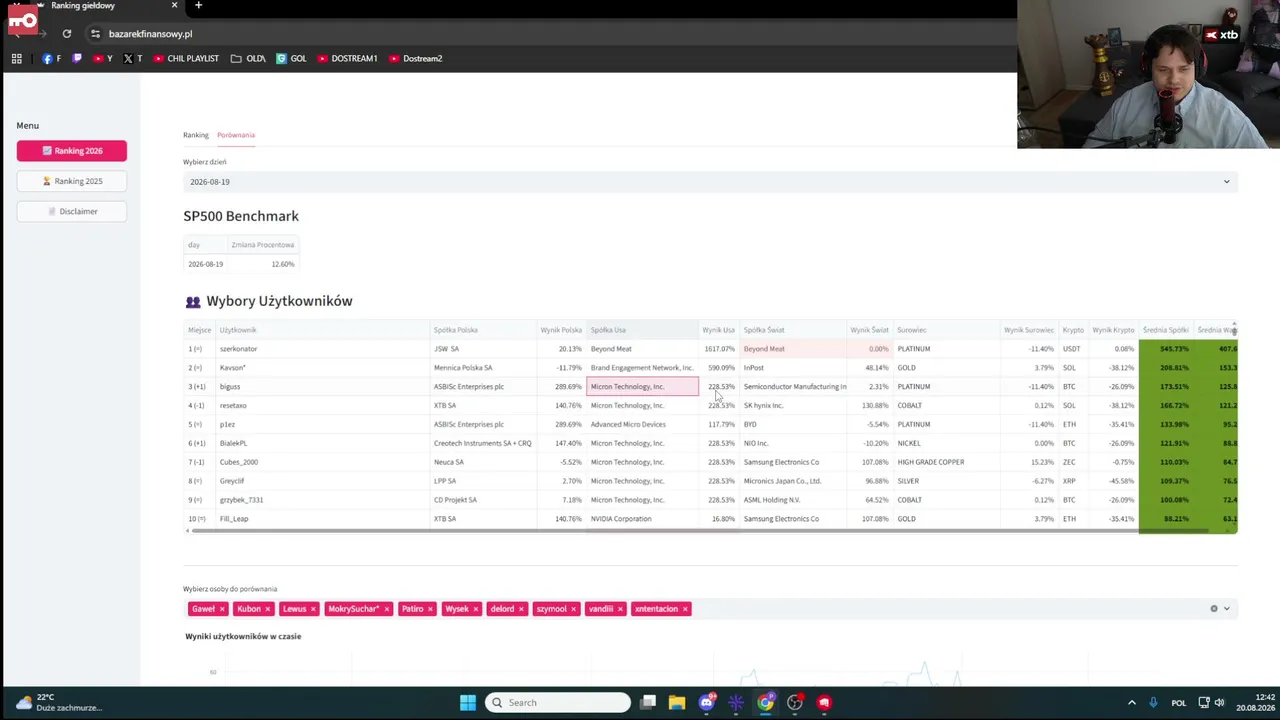
Task: Open Ranking 2025 in the side menu
Action: click(x=72, y=181)
